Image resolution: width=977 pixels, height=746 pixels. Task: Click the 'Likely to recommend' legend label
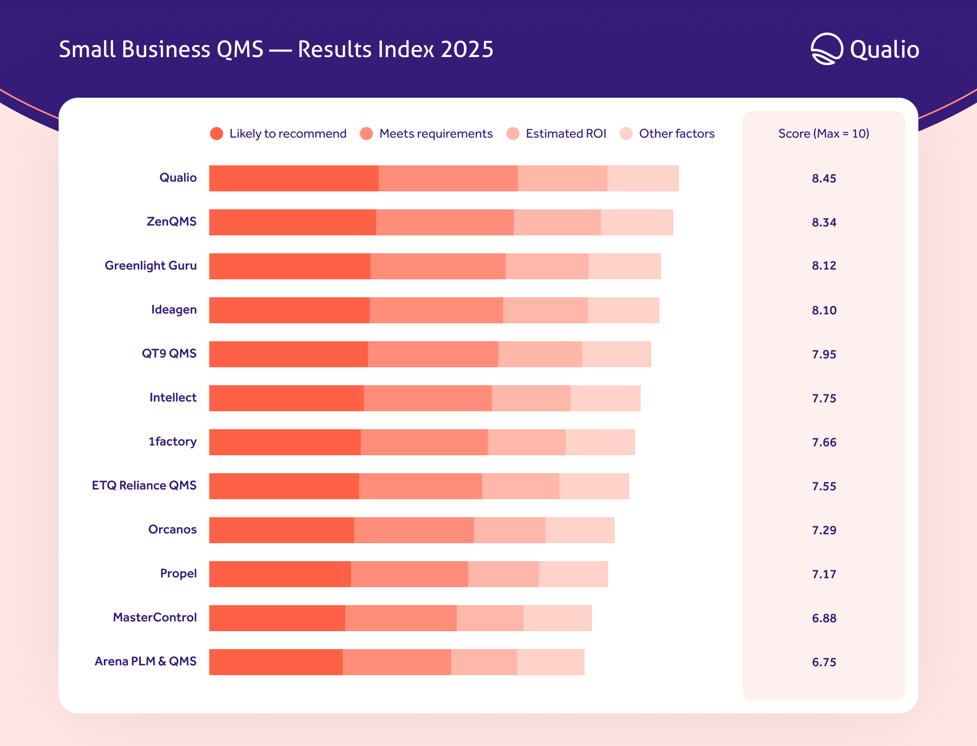click(x=288, y=133)
